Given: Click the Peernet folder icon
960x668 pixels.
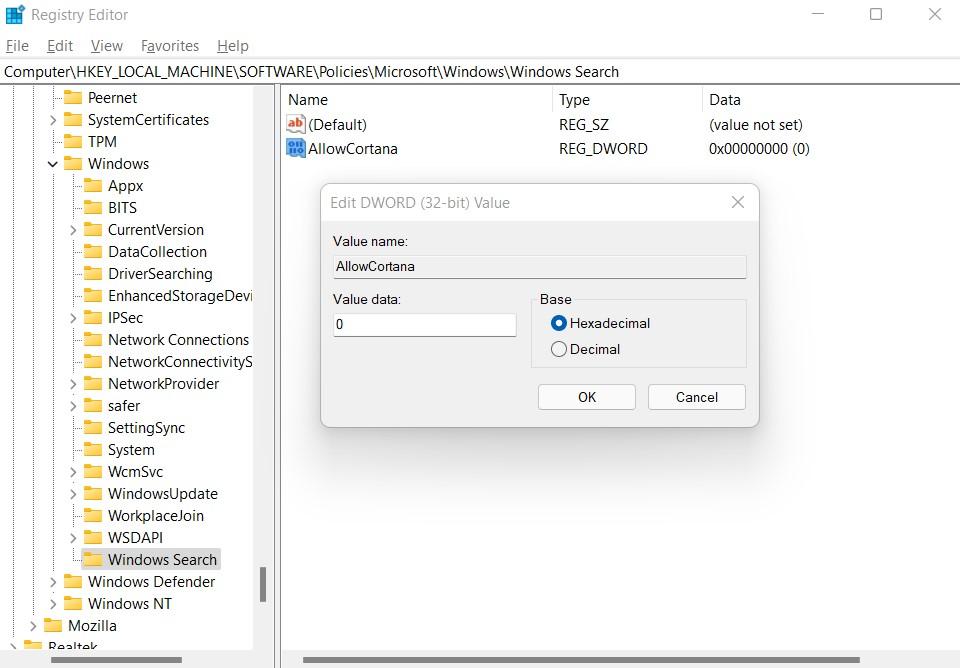Looking at the screenshot, I should click(73, 98).
